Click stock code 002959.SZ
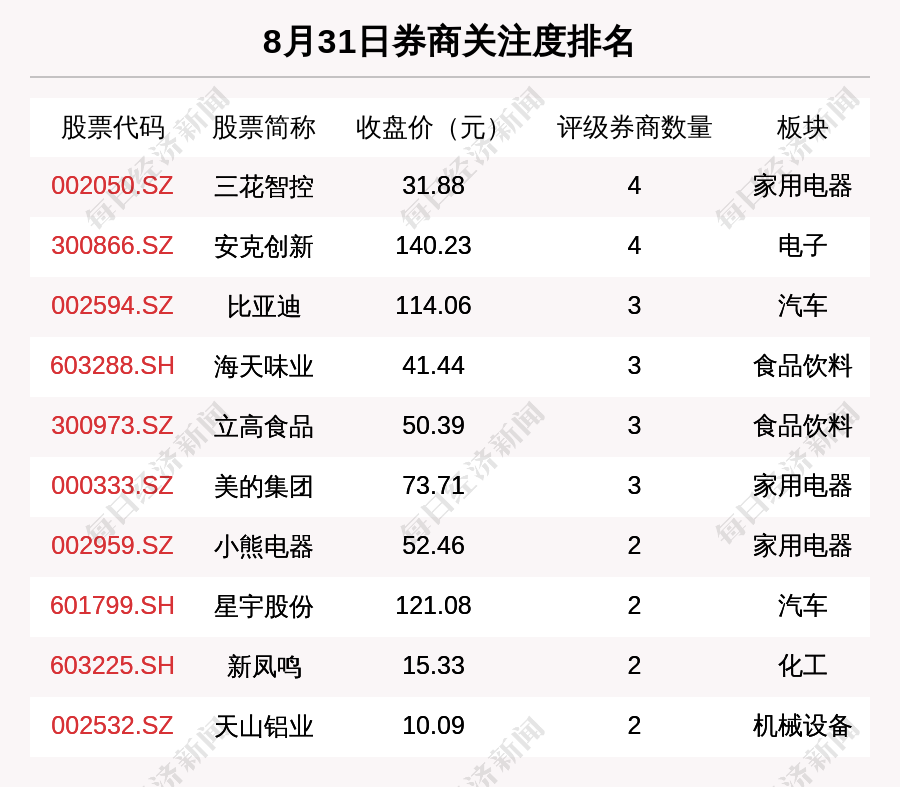This screenshot has height=787, width=900. coord(112,546)
